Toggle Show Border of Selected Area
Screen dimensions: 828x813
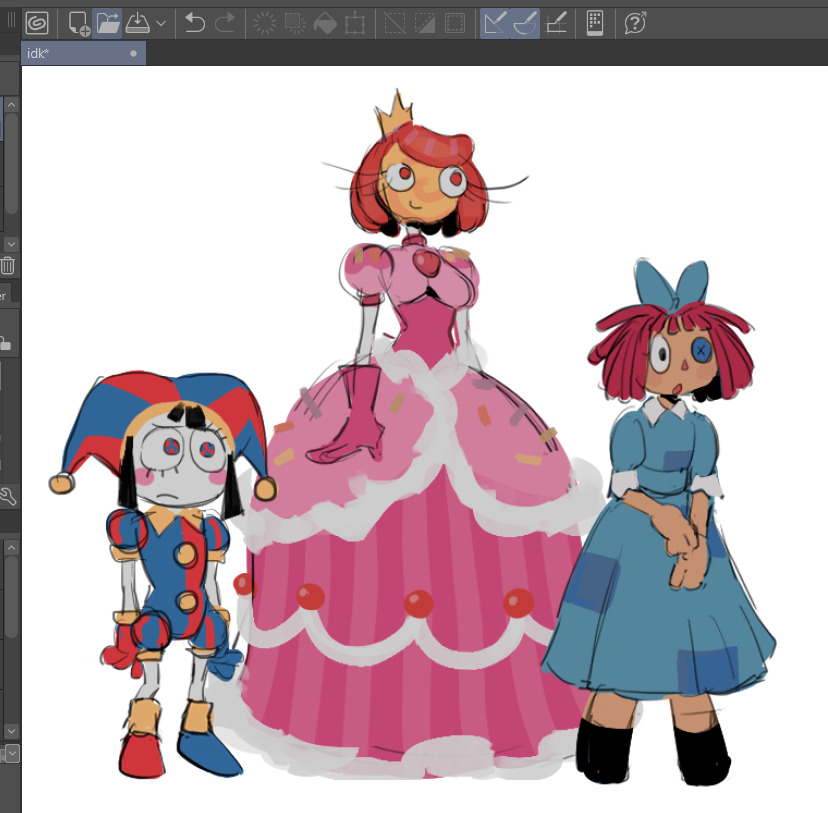coord(455,24)
